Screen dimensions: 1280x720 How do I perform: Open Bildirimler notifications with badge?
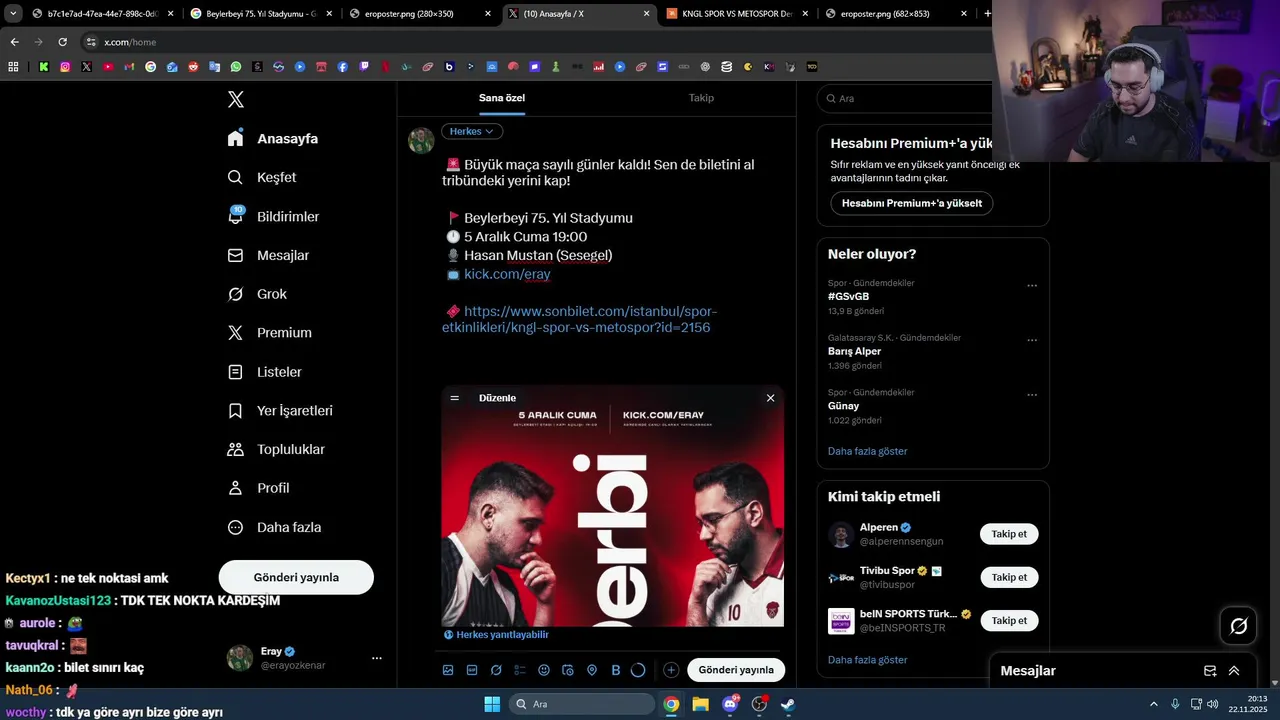[273, 216]
